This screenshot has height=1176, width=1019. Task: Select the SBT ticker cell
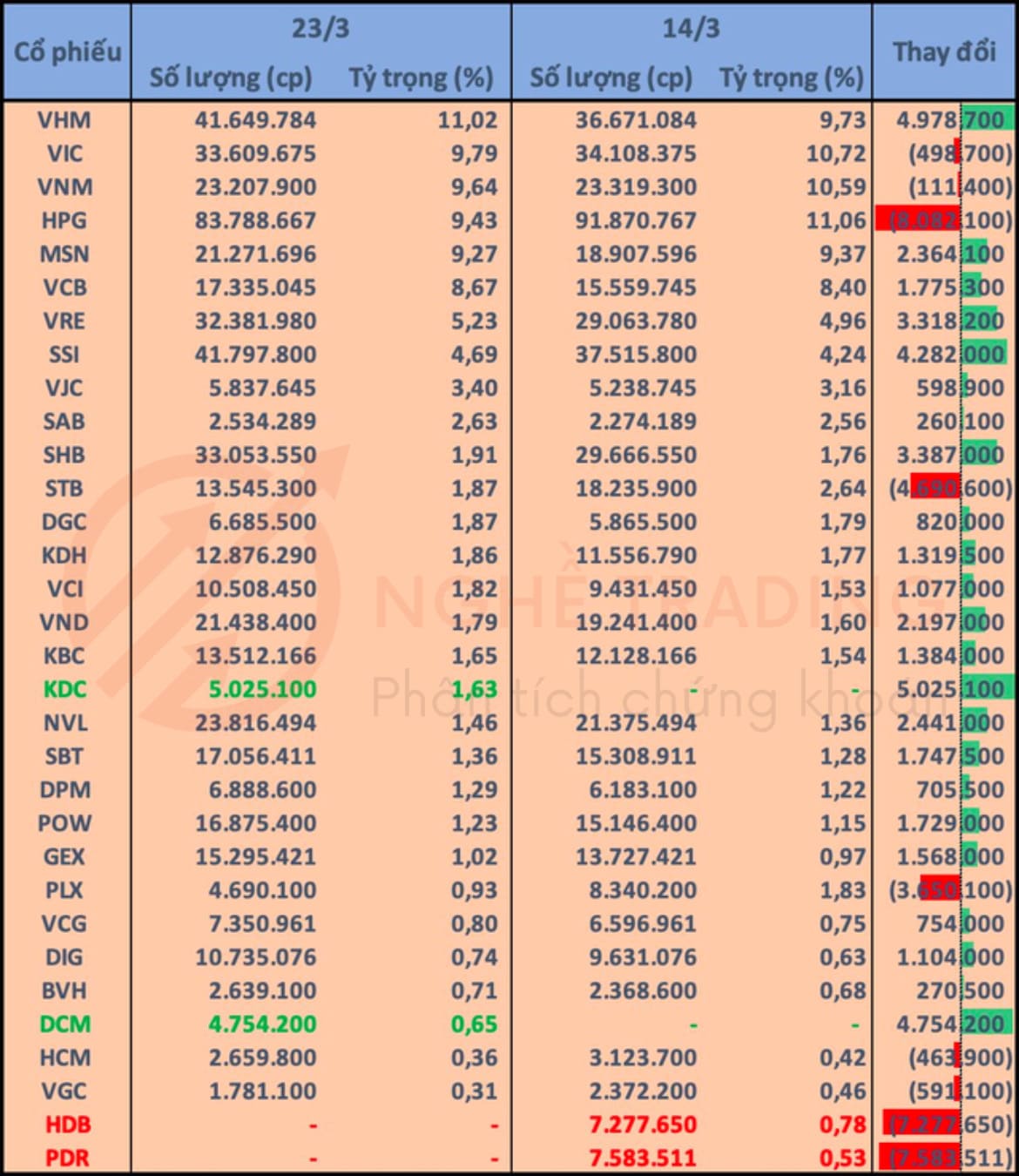(x=64, y=756)
